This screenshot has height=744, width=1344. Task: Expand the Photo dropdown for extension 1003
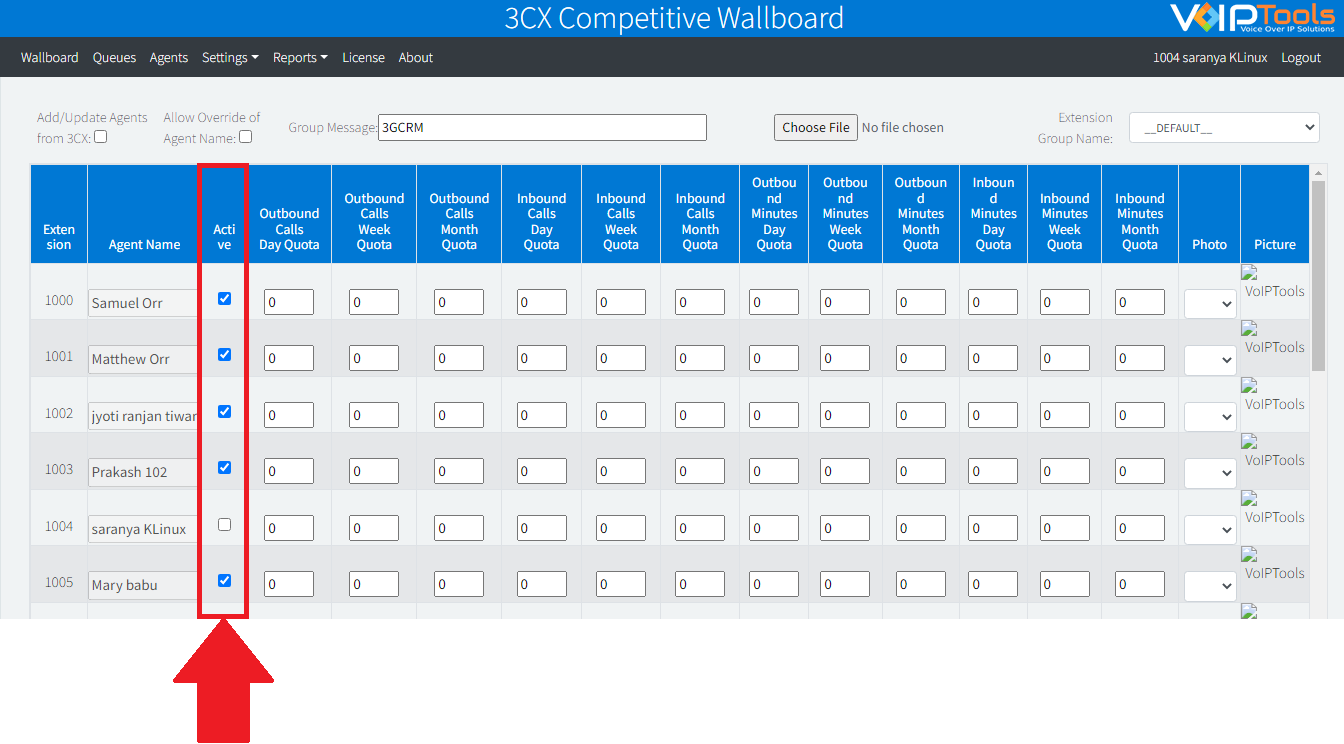[x=1210, y=473]
